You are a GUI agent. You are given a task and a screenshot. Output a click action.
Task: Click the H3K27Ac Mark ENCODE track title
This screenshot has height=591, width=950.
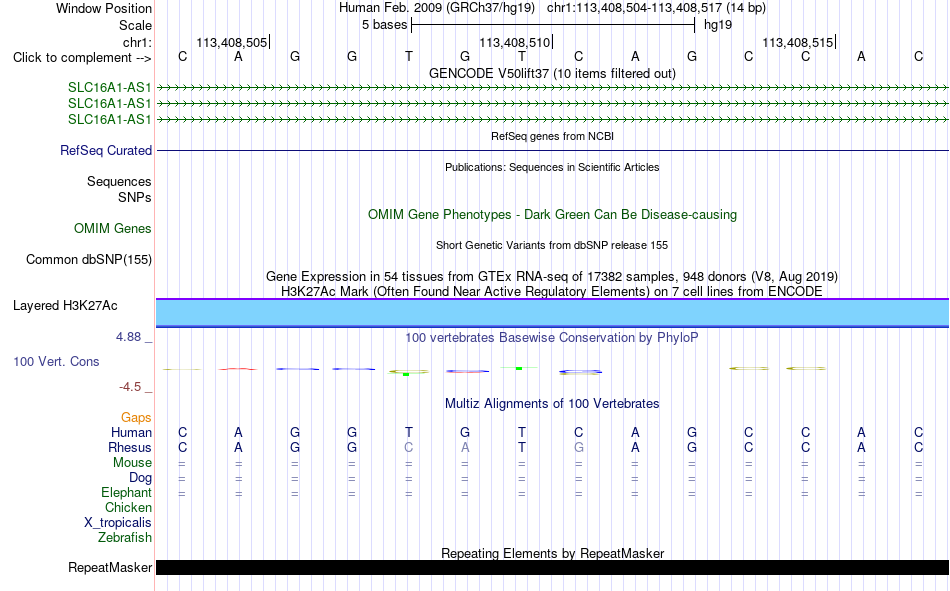point(552,292)
